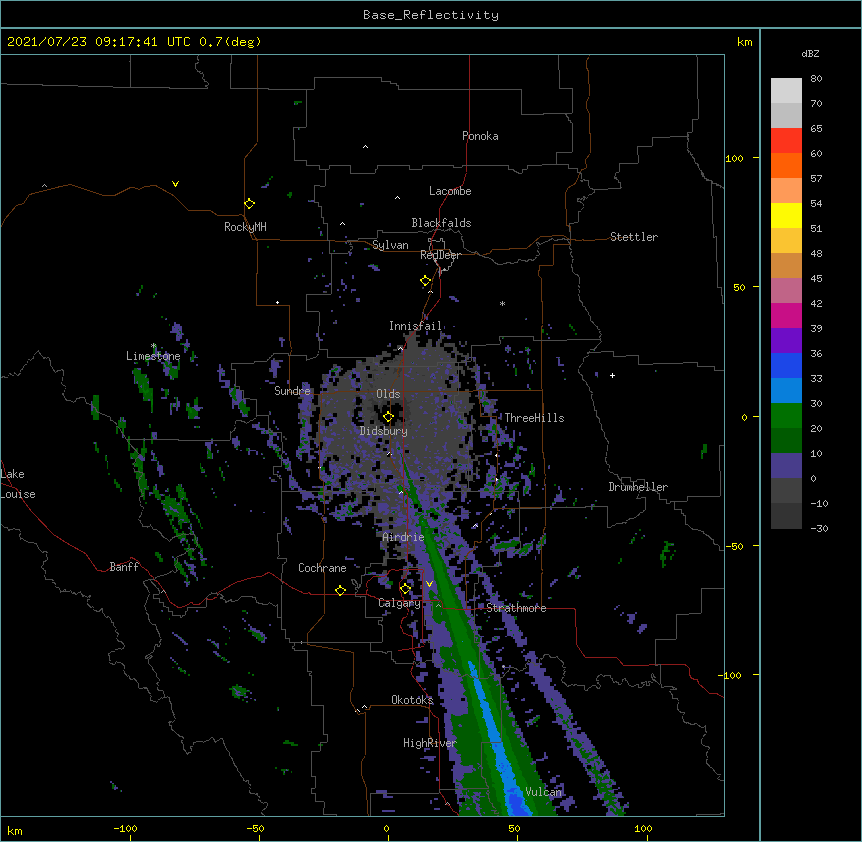
Task: Click the blue 33-36 dBZ legend swatch
Action: 786,365
